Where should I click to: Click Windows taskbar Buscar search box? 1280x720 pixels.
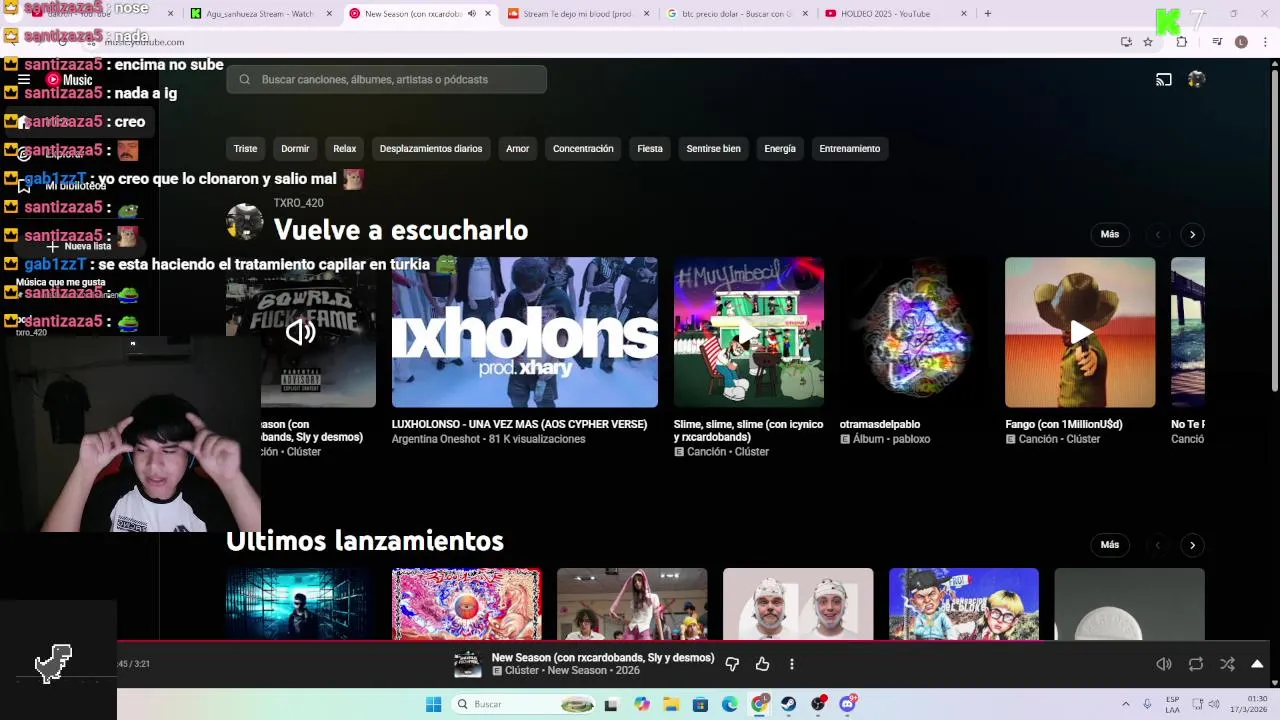coord(523,704)
